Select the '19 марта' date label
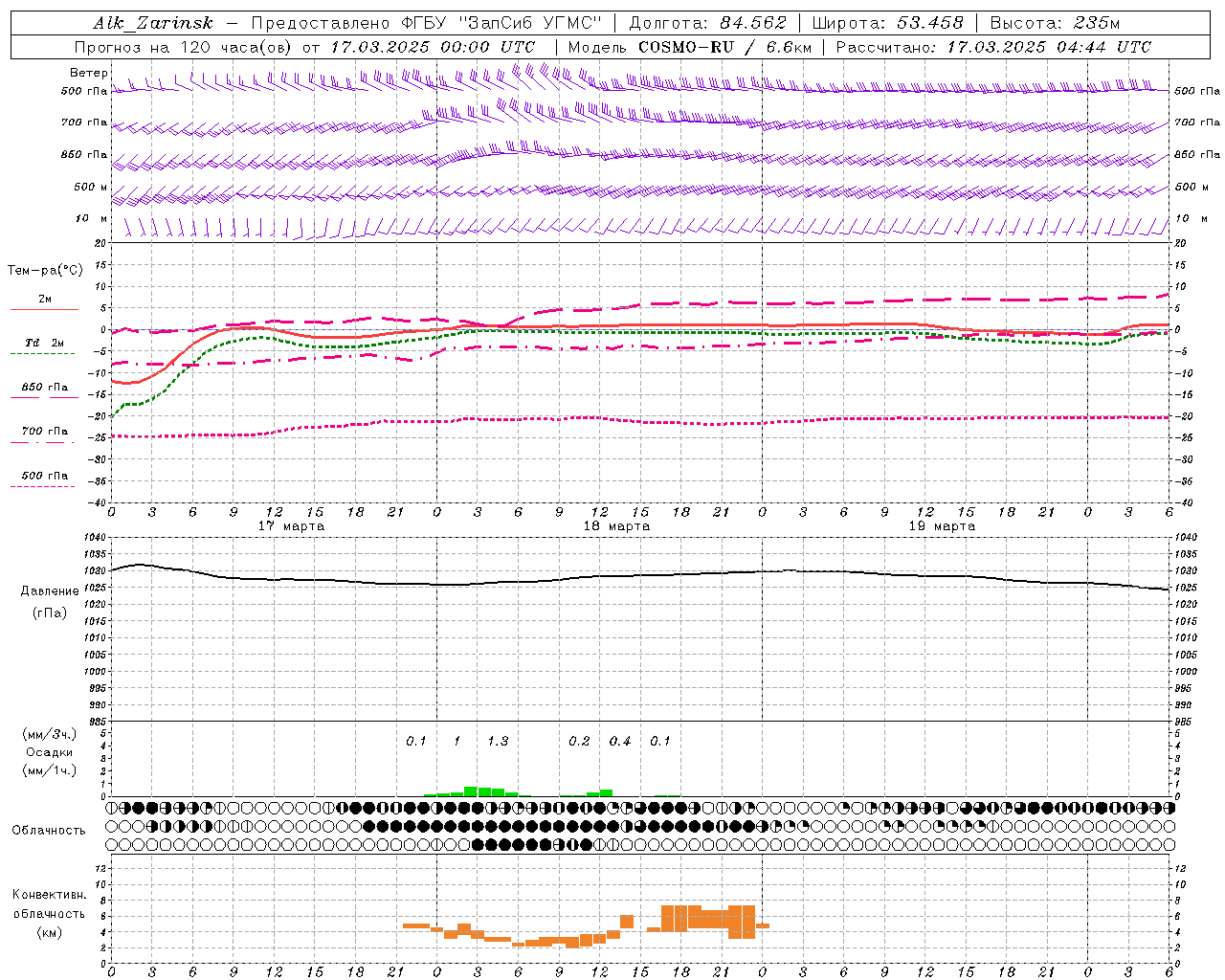Screen dimensions: 1225x980 point(942,526)
